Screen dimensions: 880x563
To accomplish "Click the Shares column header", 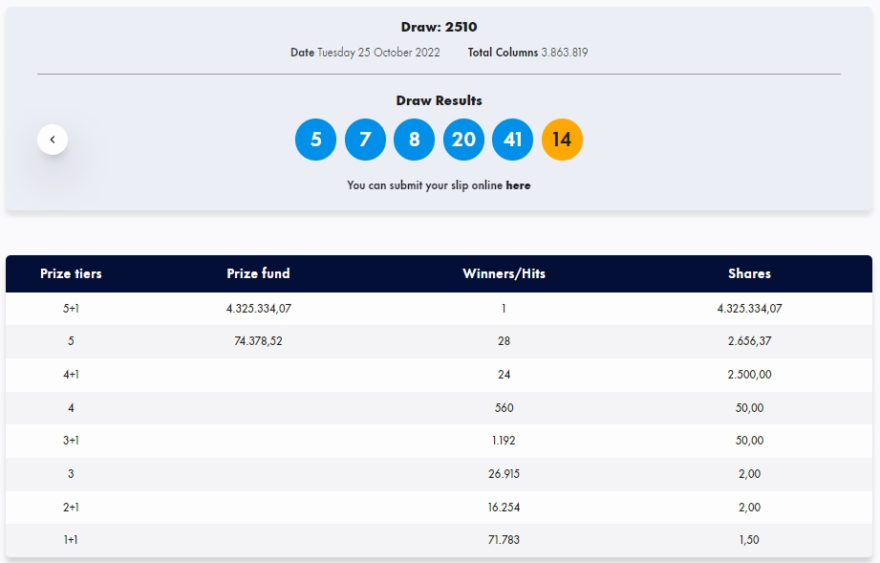I will point(749,274).
